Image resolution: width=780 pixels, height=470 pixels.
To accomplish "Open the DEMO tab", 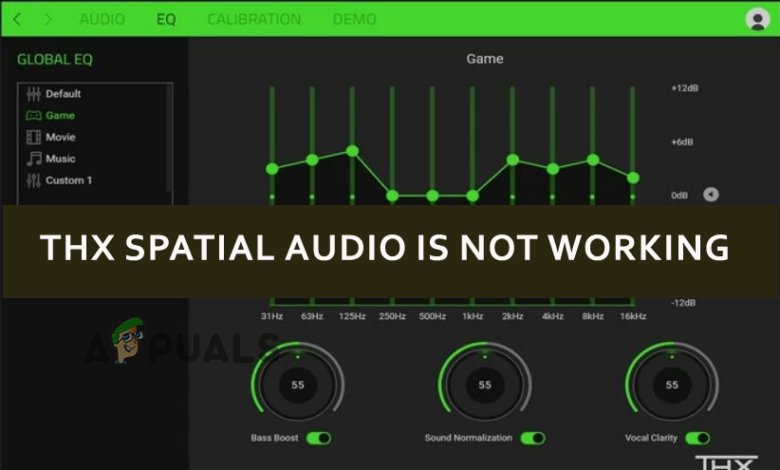I will (354, 19).
